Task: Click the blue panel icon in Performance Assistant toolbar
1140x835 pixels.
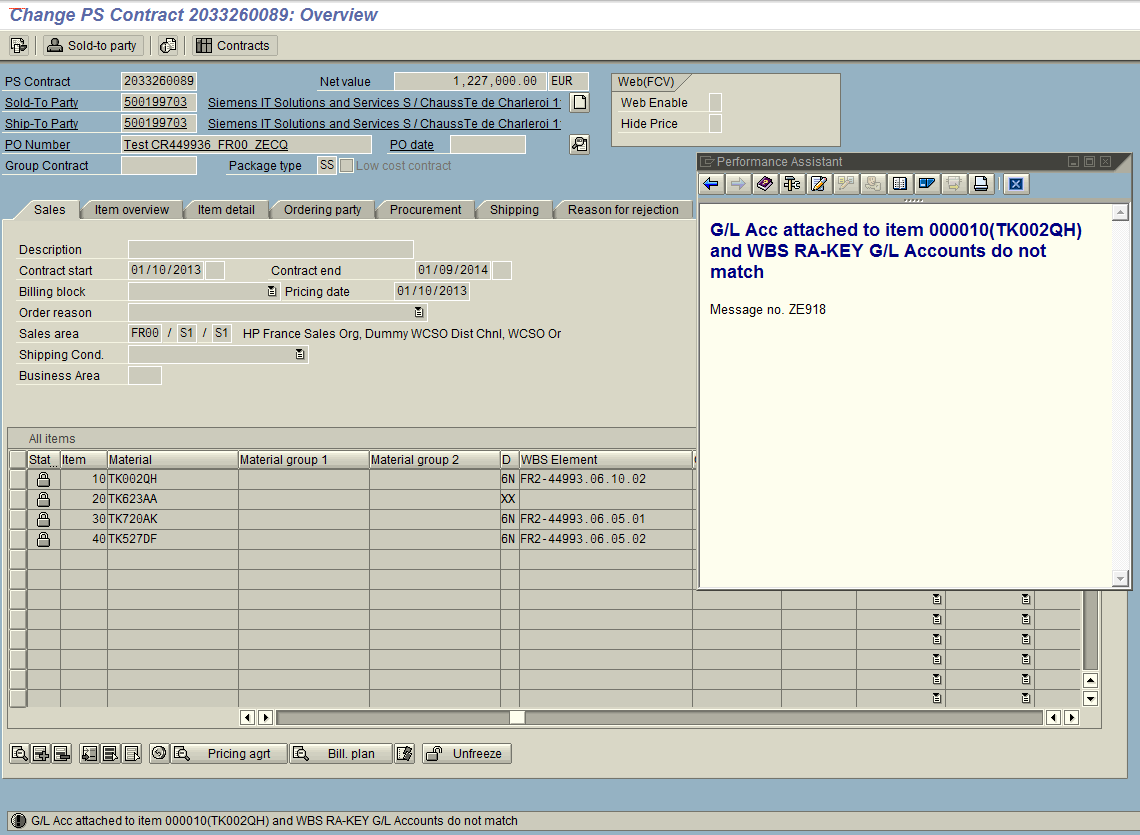Action: 926,184
